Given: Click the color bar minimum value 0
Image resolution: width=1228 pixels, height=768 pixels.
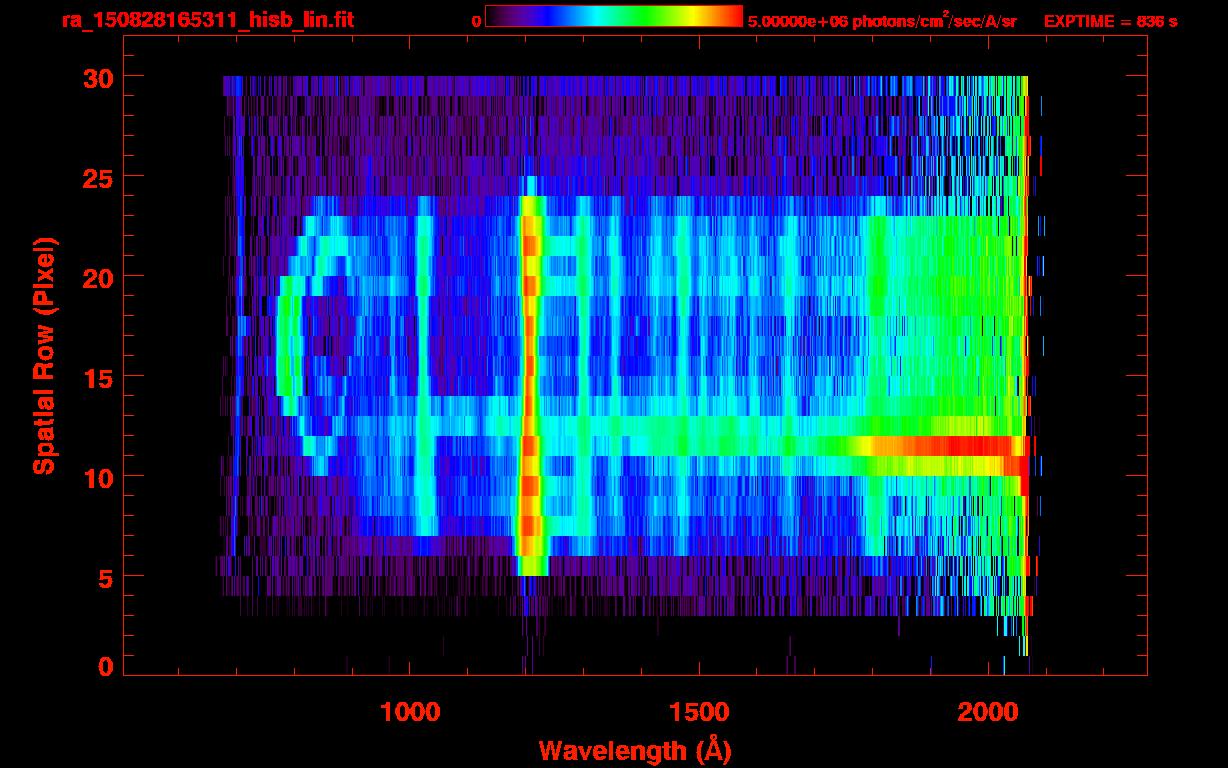Looking at the screenshot, I should coord(476,20).
